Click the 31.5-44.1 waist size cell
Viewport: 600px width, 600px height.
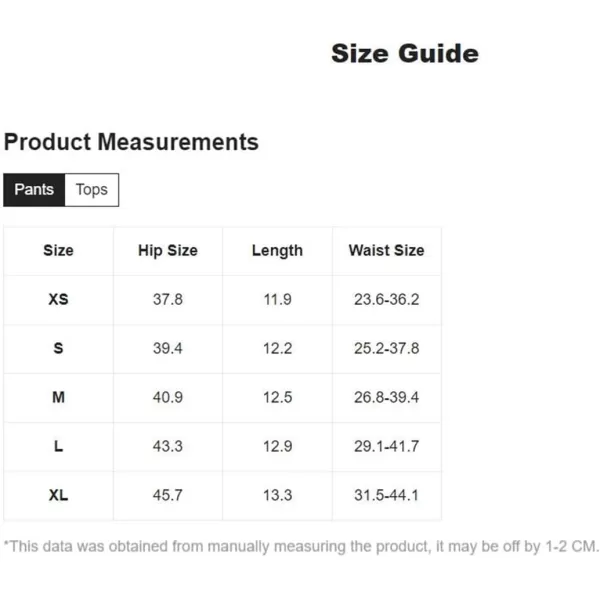(x=386, y=496)
